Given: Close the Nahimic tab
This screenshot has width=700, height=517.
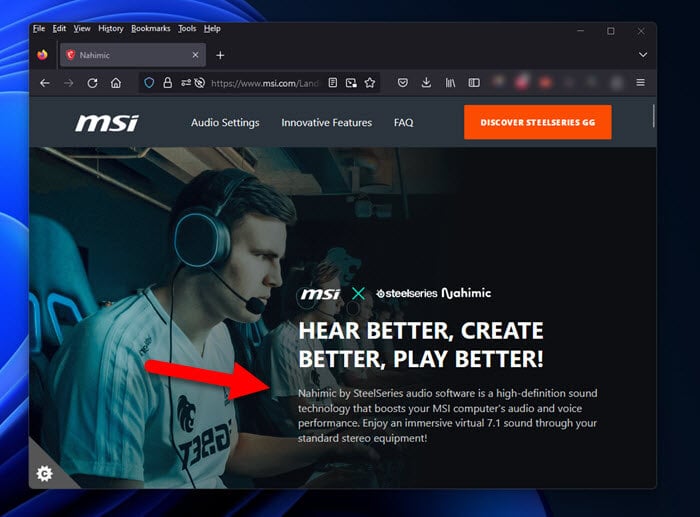Looking at the screenshot, I should [195, 55].
